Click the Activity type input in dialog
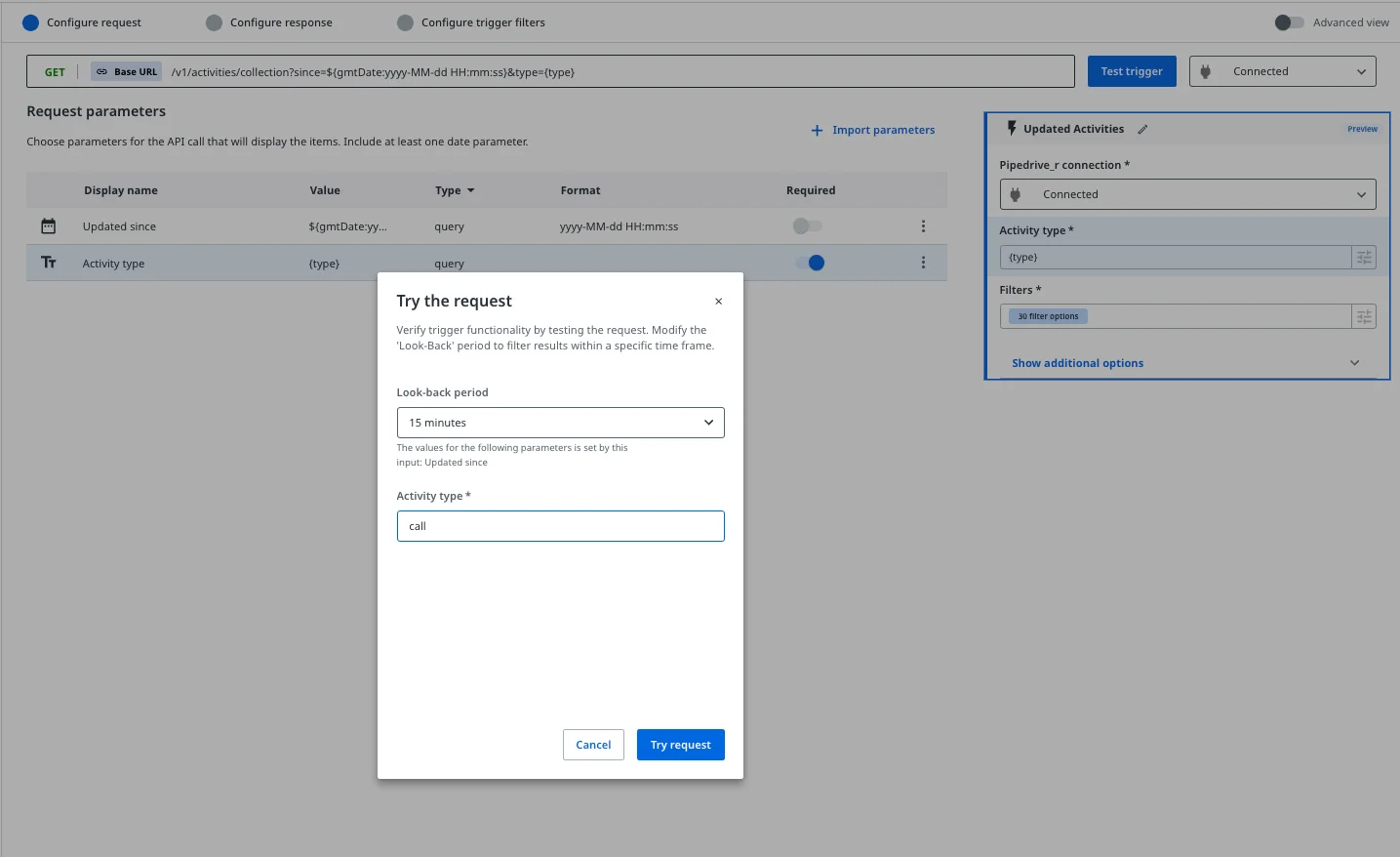 tap(560, 526)
